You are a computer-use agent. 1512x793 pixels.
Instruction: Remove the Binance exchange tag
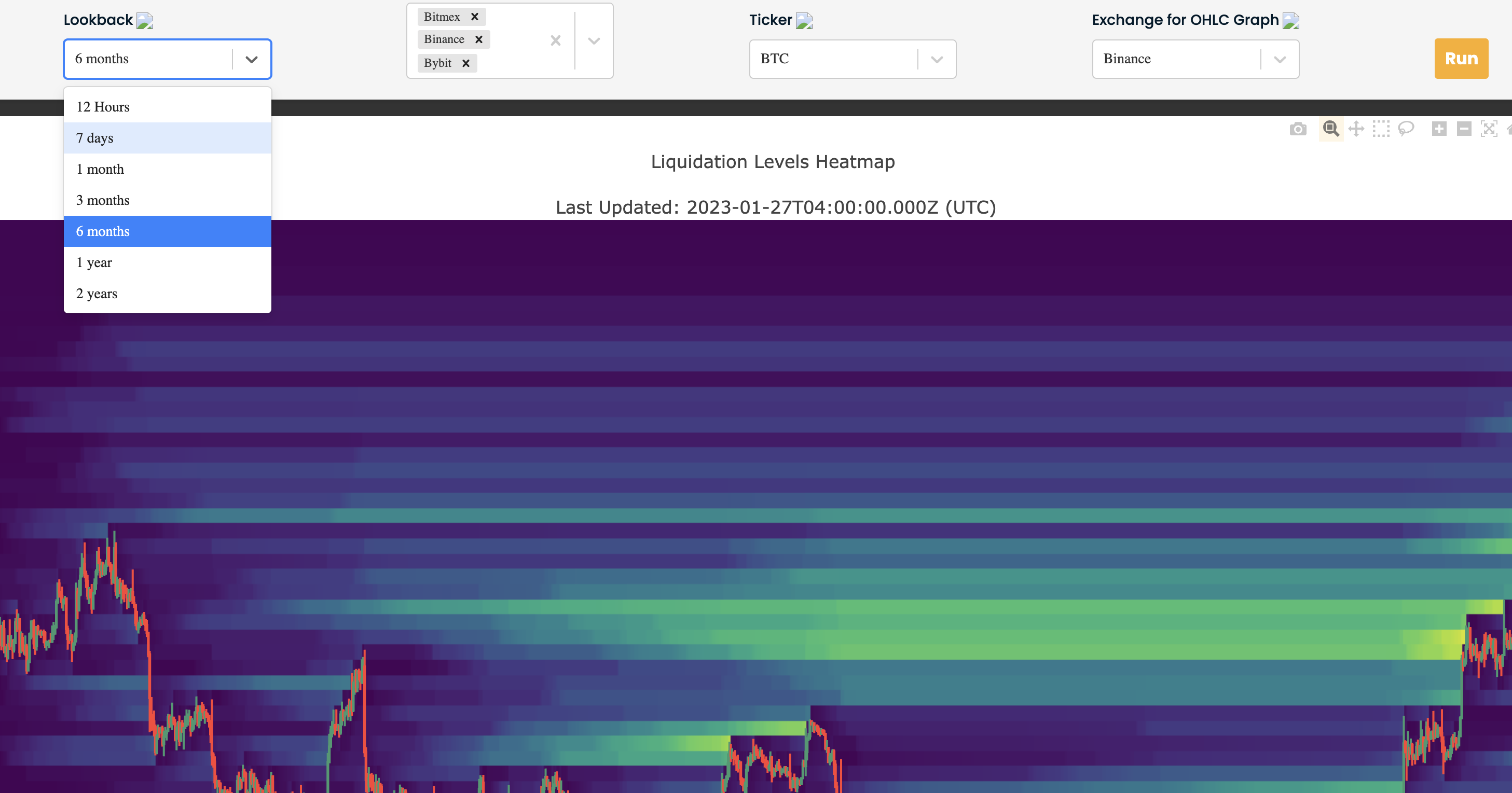point(479,39)
